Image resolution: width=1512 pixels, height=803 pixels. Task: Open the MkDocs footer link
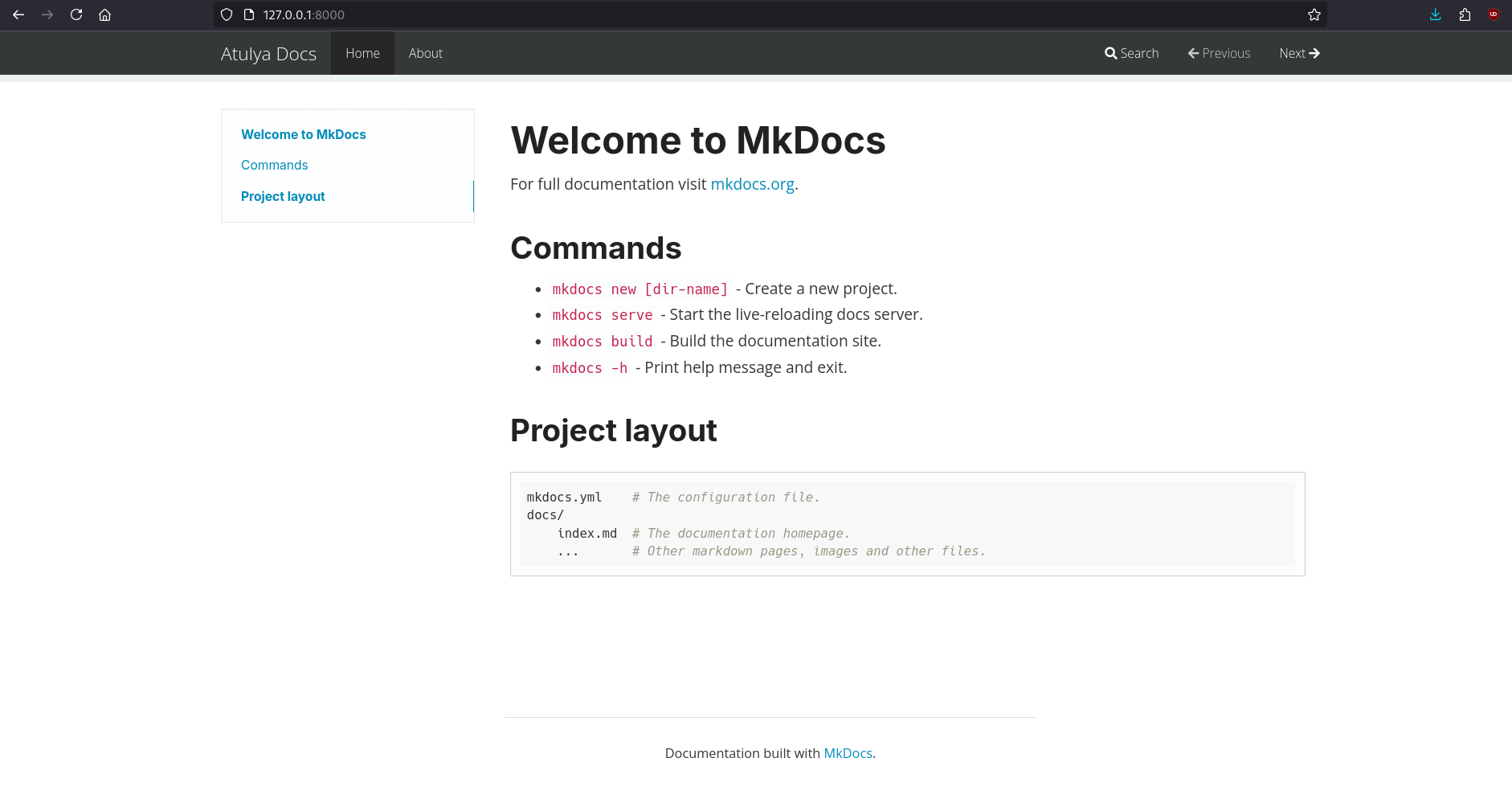tap(848, 753)
